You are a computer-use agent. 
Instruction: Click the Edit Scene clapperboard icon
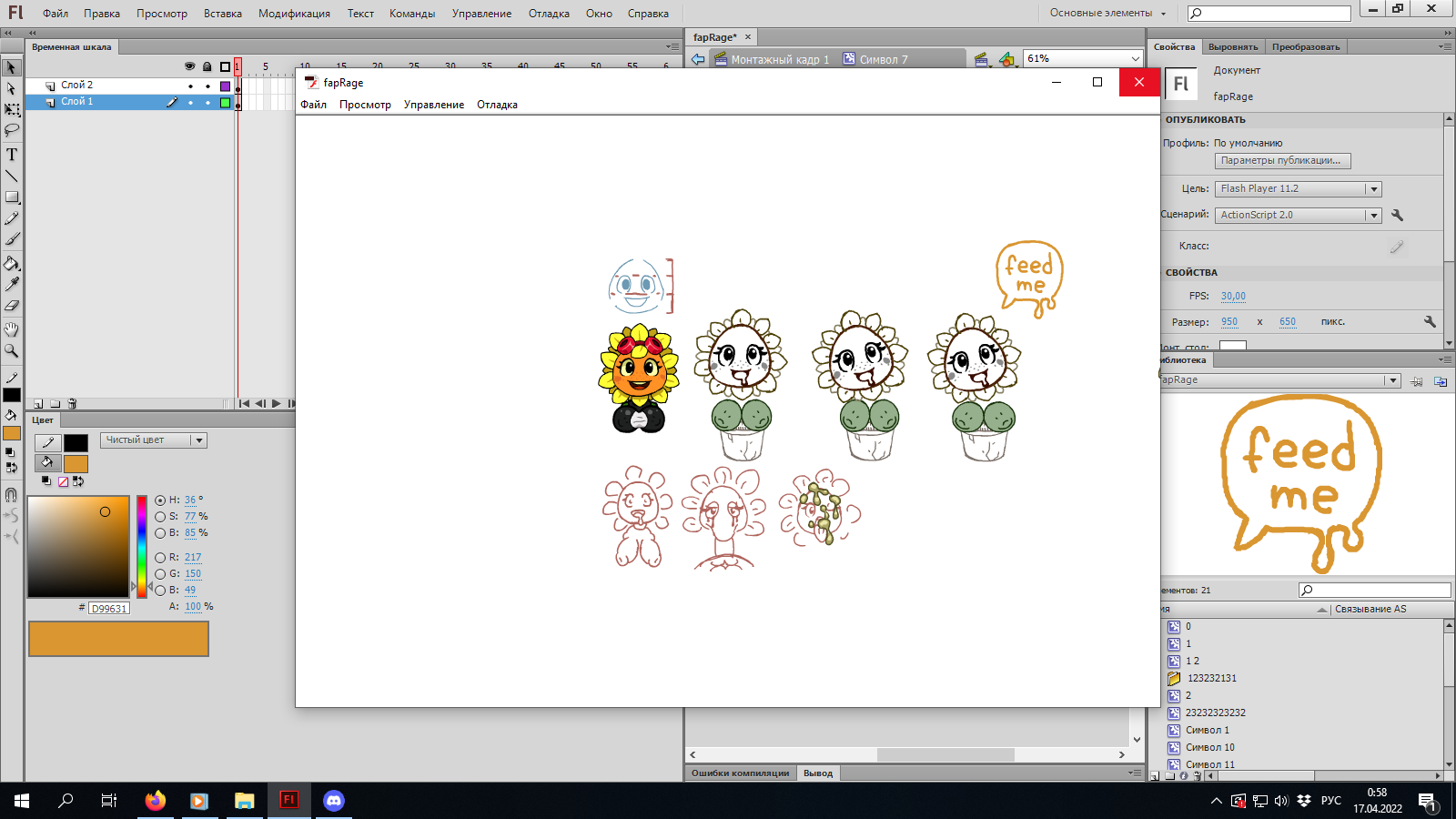click(982, 59)
